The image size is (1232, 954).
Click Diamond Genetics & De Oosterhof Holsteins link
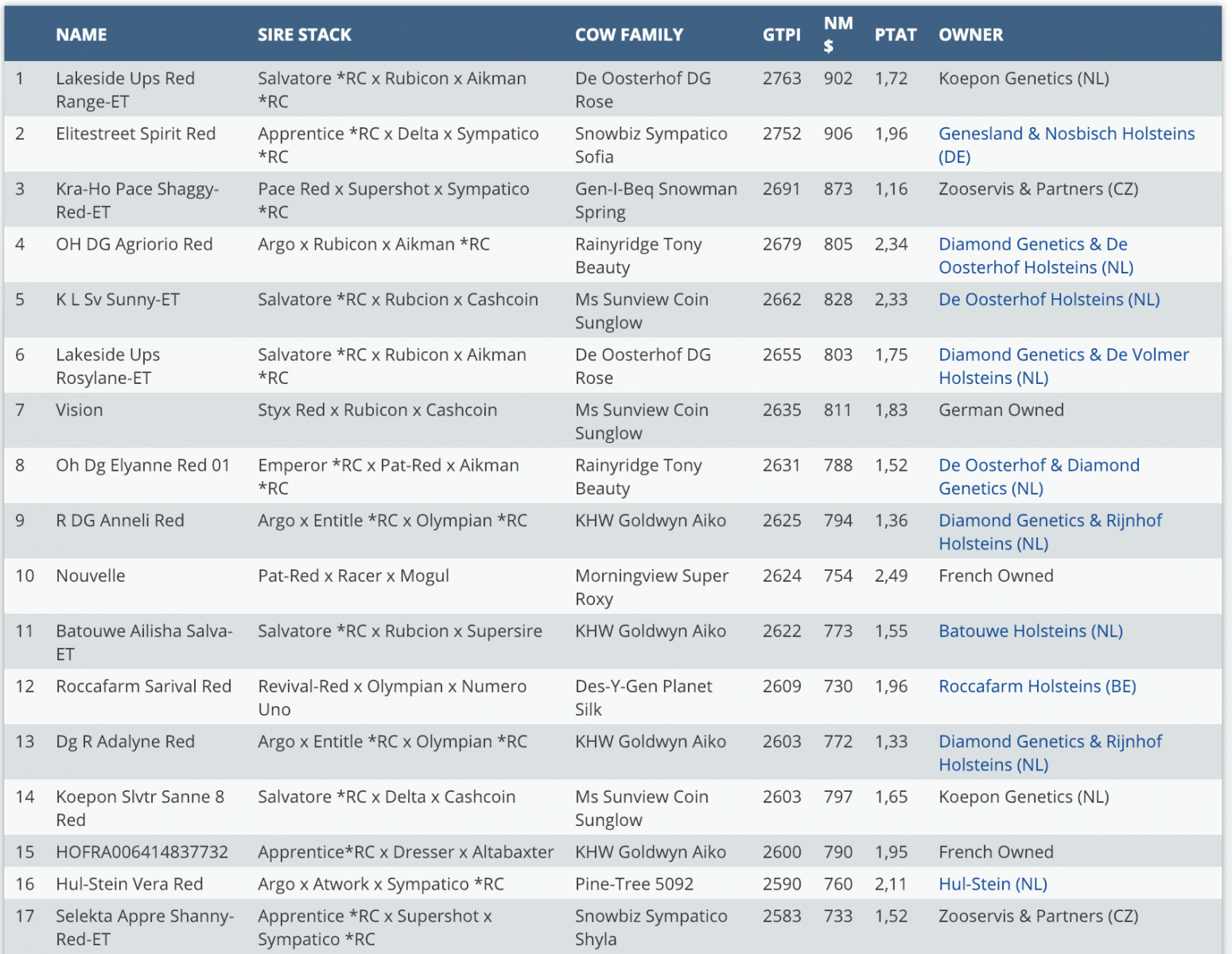coord(1032,245)
